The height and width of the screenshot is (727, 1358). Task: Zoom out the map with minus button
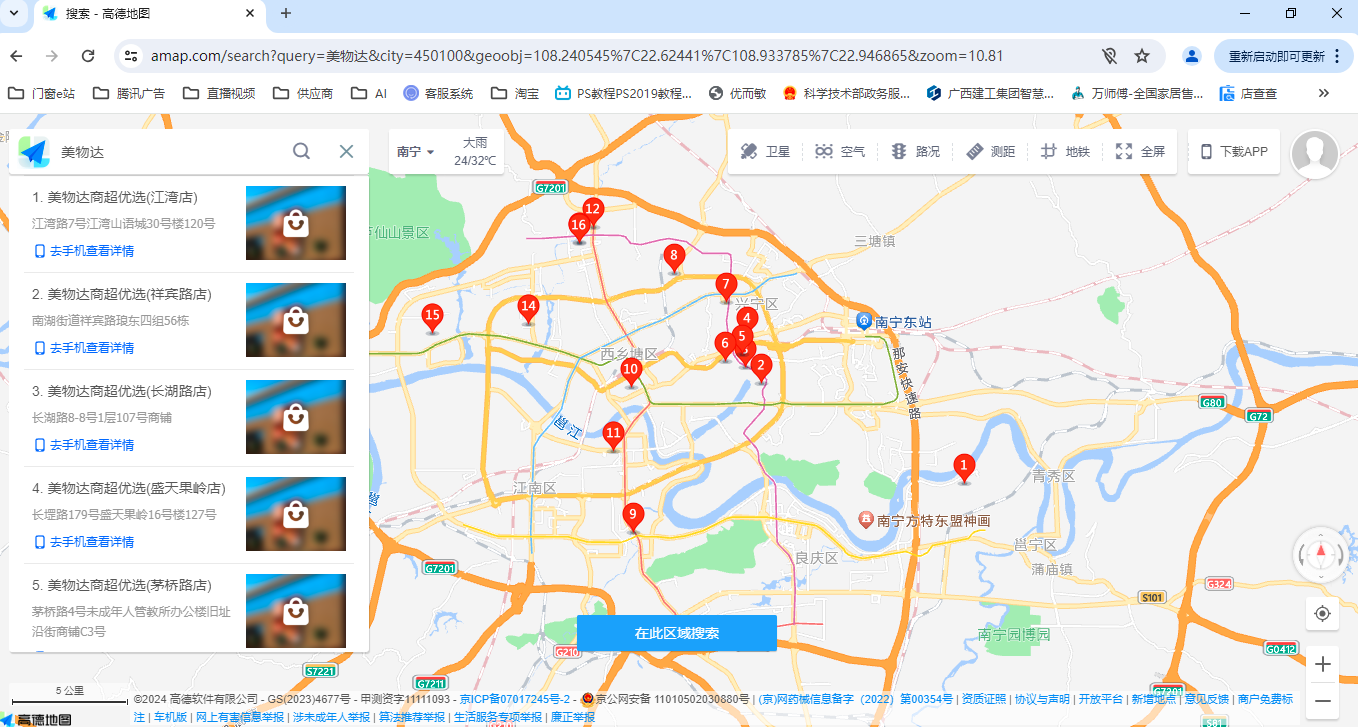click(1323, 700)
